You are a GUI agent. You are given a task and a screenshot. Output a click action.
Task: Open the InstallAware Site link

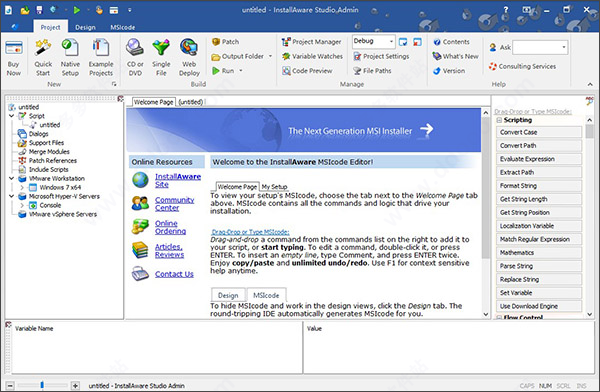pyautogui.click(x=178, y=180)
